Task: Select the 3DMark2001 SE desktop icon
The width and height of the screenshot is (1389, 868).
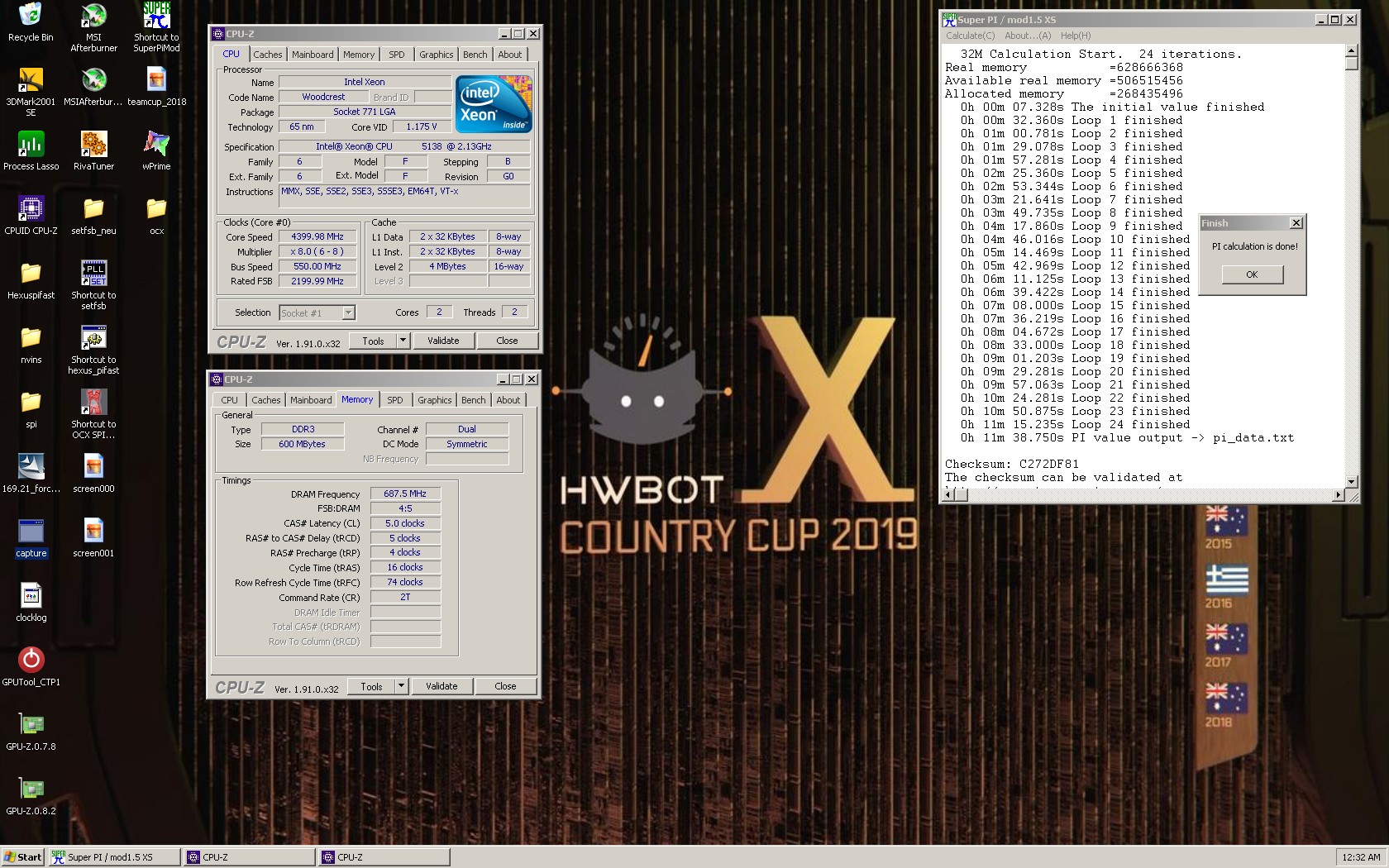Action: point(31,91)
